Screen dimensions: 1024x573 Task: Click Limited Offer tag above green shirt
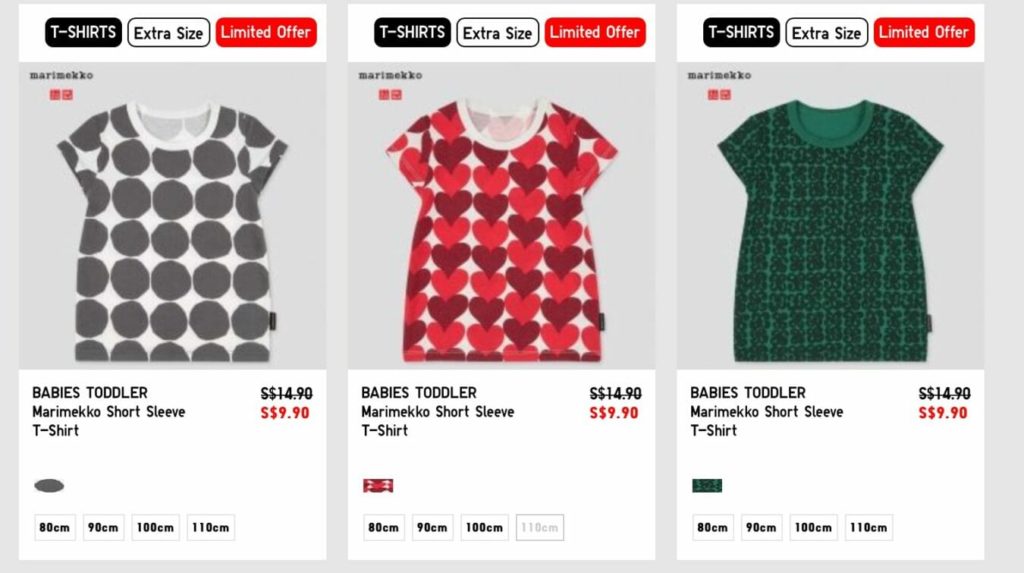click(924, 33)
